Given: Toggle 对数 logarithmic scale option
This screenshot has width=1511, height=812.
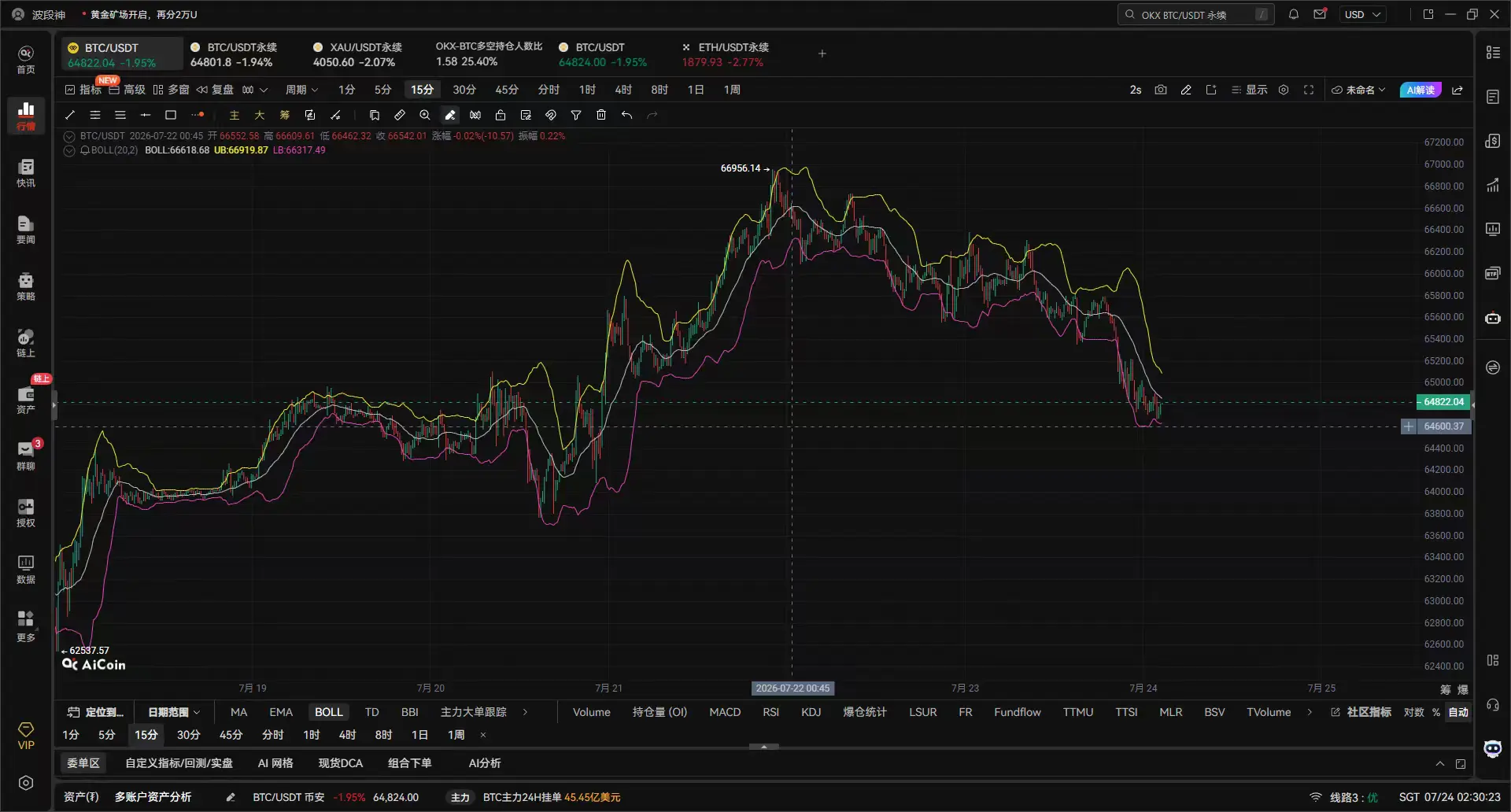Looking at the screenshot, I should pos(1414,712).
